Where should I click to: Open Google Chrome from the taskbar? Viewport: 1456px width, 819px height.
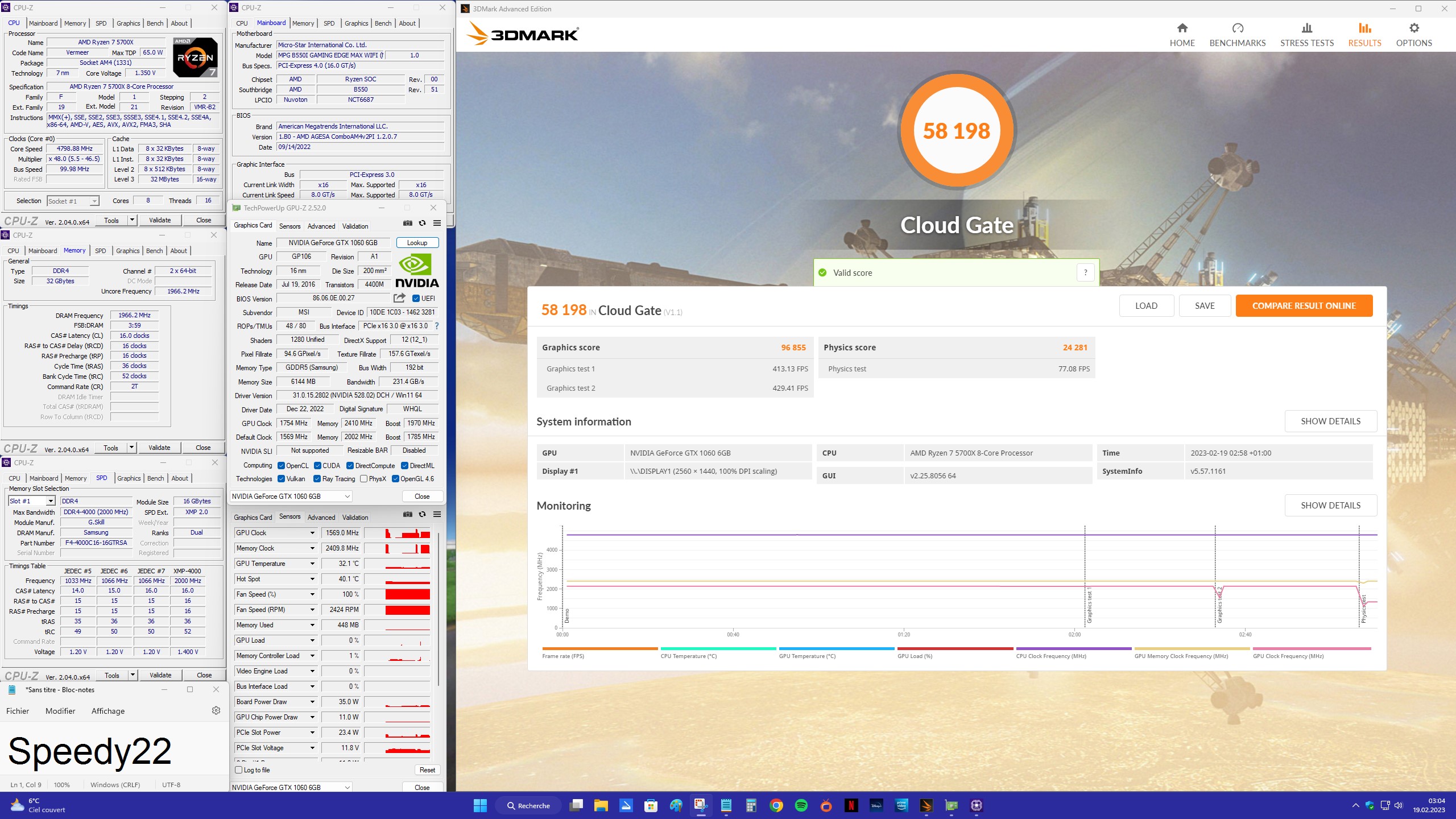[776, 805]
